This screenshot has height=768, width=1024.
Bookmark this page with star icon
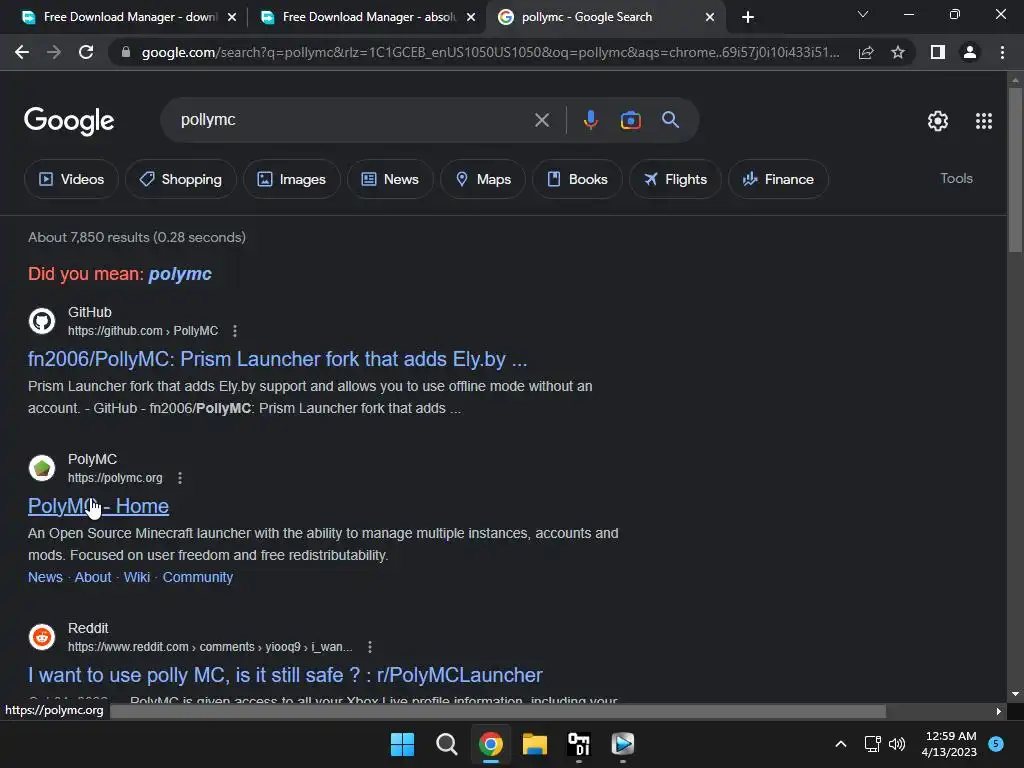[x=898, y=52]
